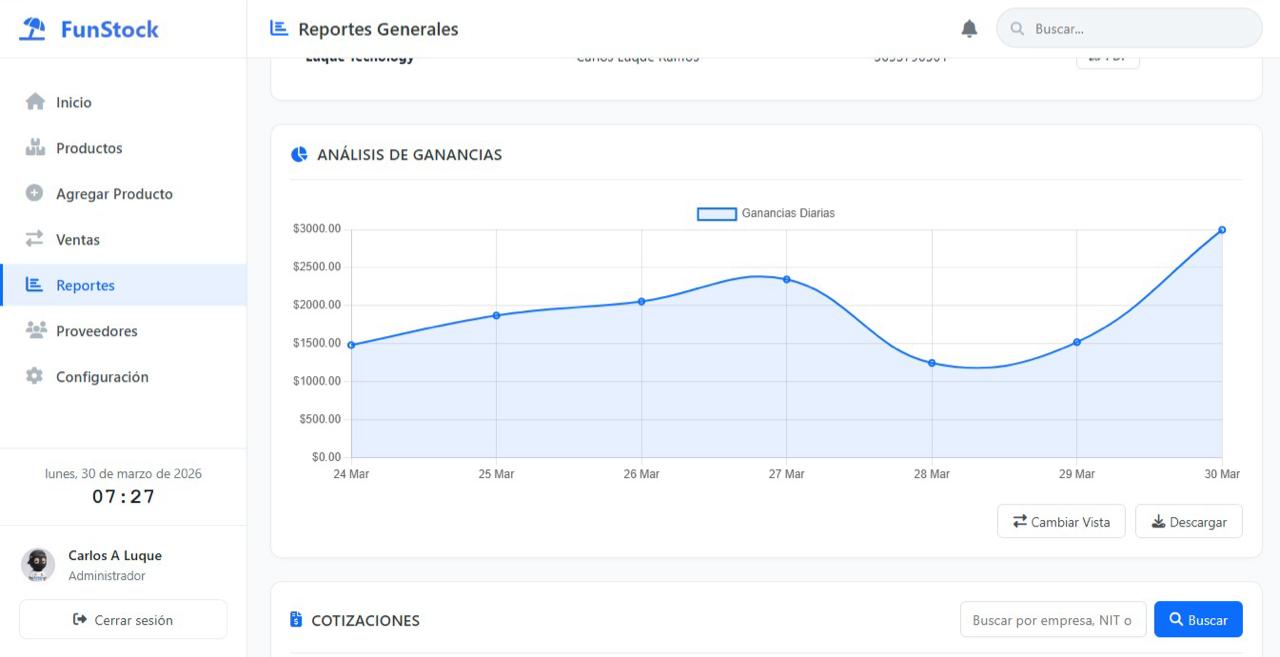
Task: Click the Configuración gear icon
Action: (35, 377)
